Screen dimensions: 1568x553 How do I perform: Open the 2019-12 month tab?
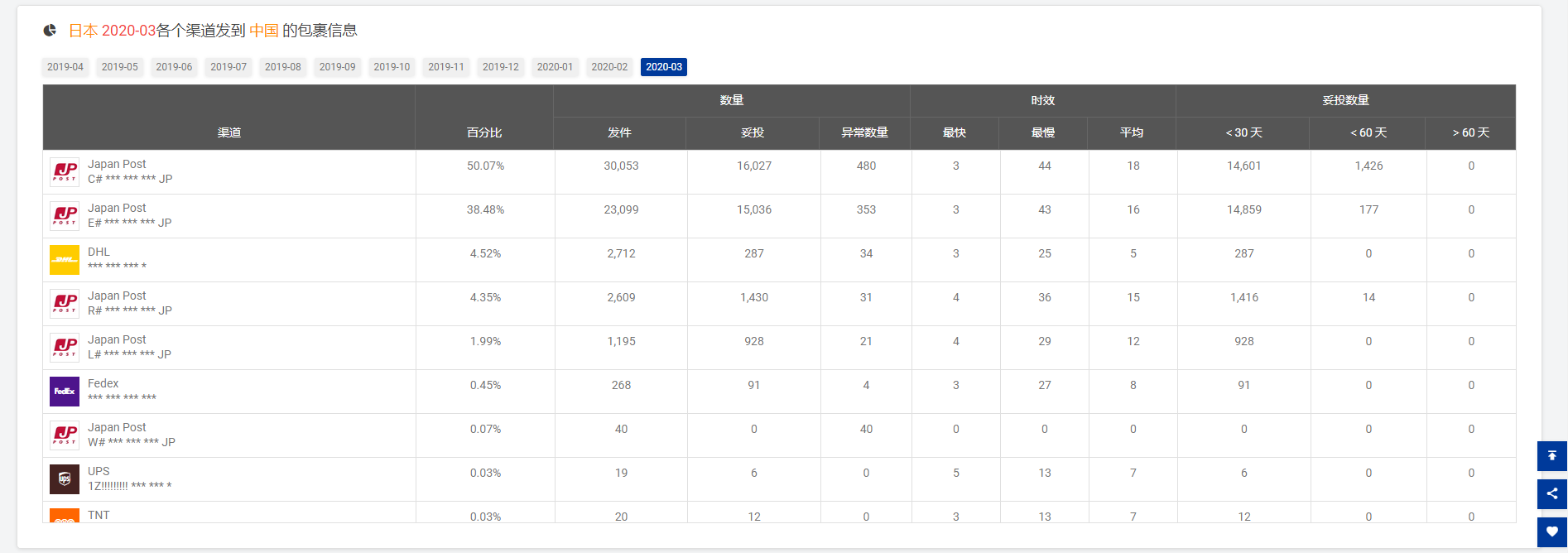(x=501, y=67)
